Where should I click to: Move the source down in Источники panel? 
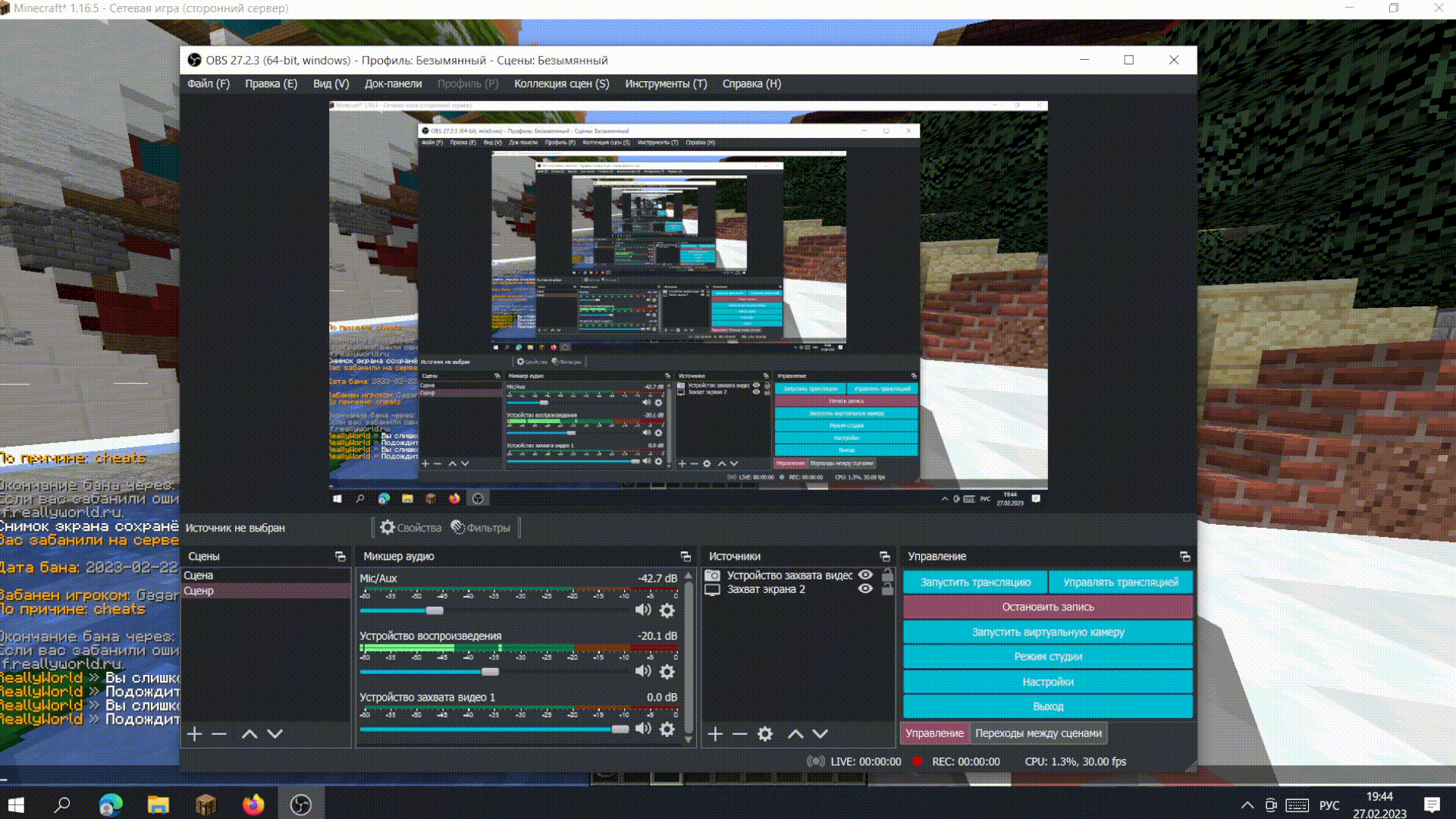pyautogui.click(x=821, y=733)
